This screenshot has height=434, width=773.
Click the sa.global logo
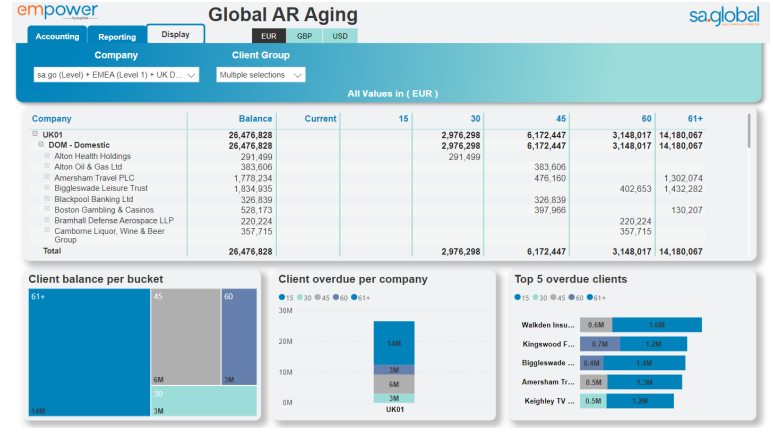724,16
